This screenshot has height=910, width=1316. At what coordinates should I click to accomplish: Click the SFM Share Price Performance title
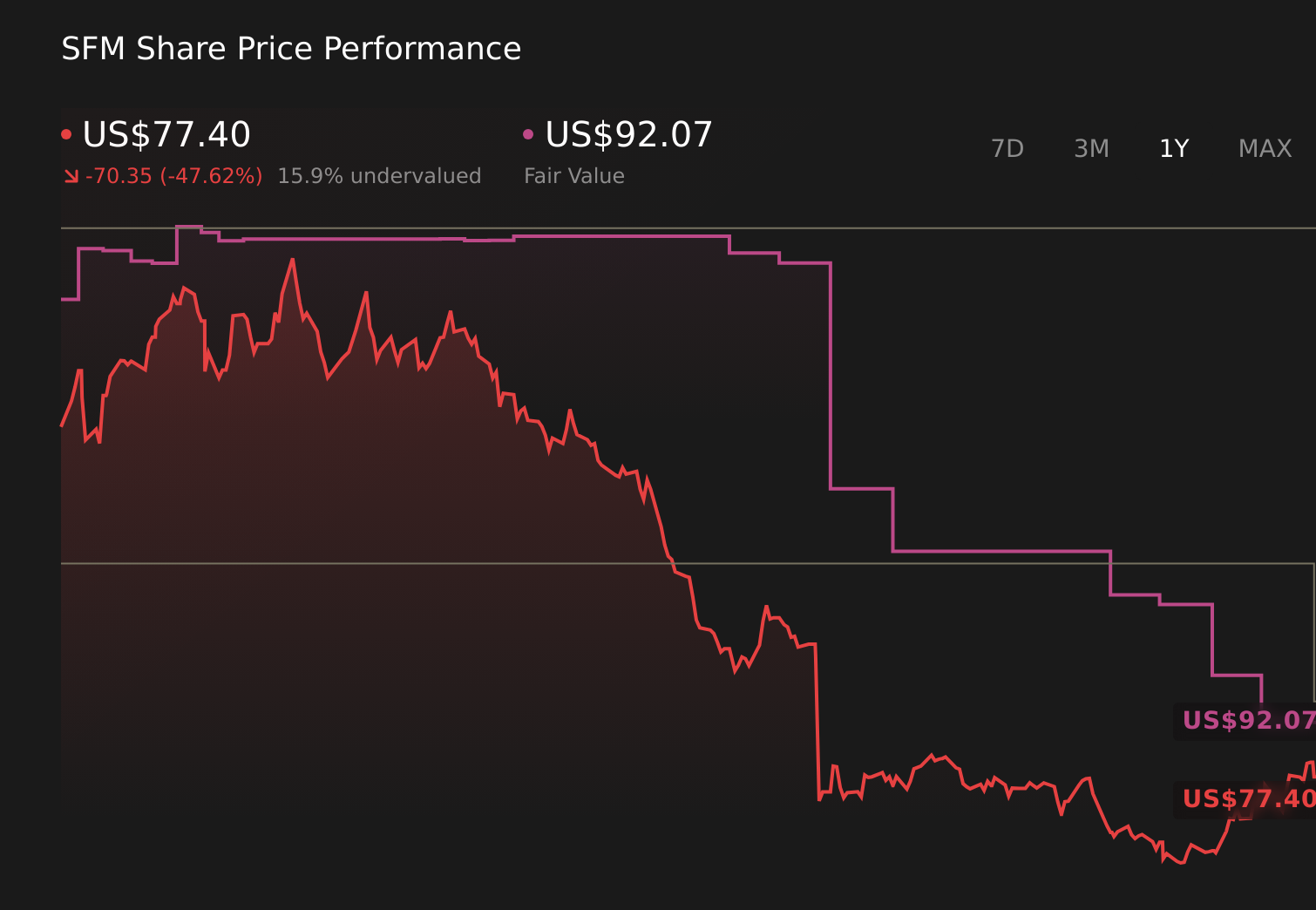click(290, 48)
